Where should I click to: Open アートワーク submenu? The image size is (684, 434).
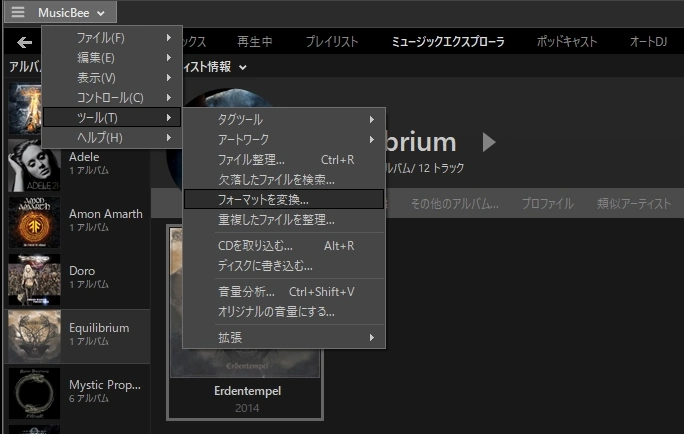click(284, 140)
